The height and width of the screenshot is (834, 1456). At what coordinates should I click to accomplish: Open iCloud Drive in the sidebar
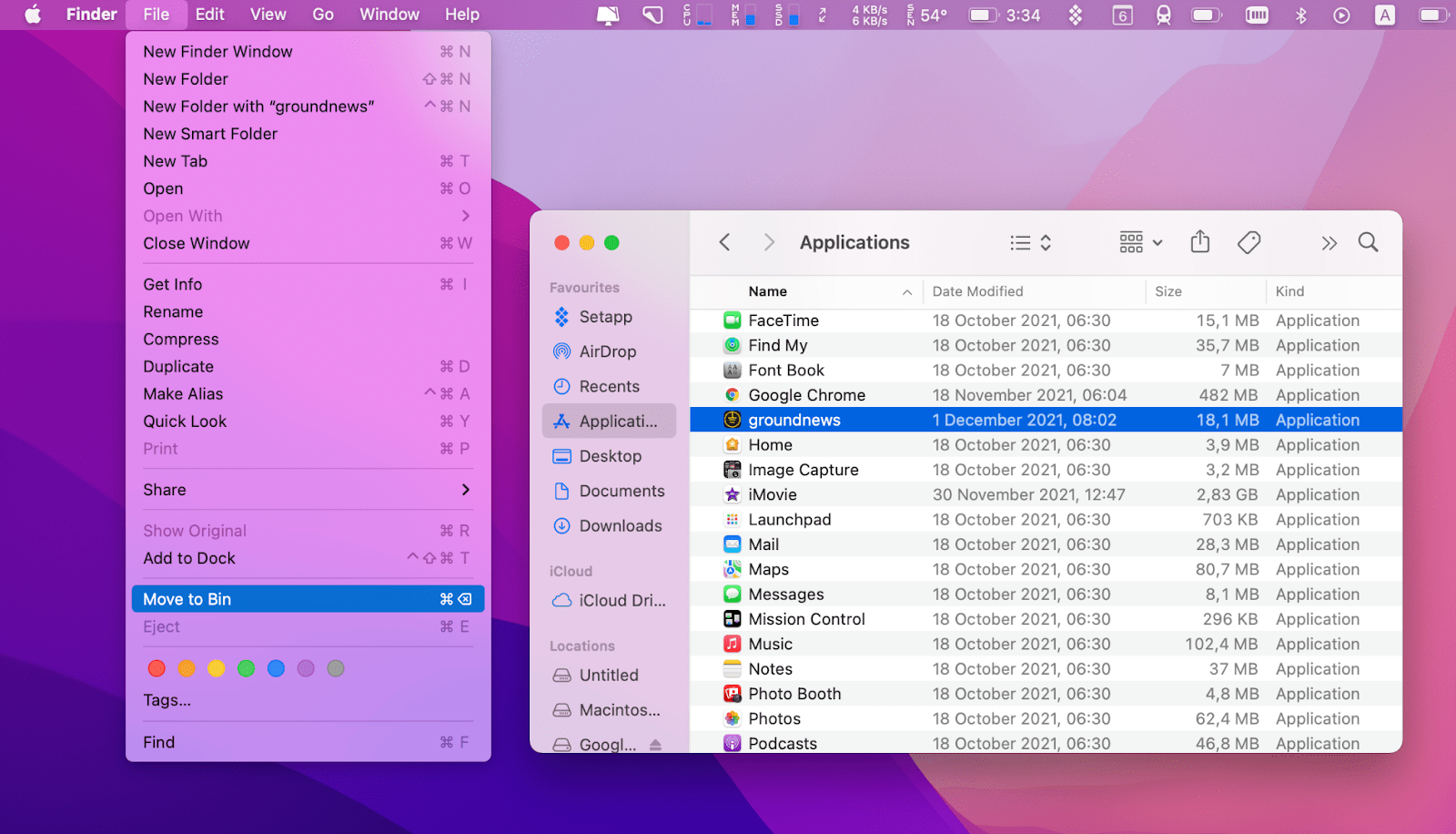coord(609,600)
